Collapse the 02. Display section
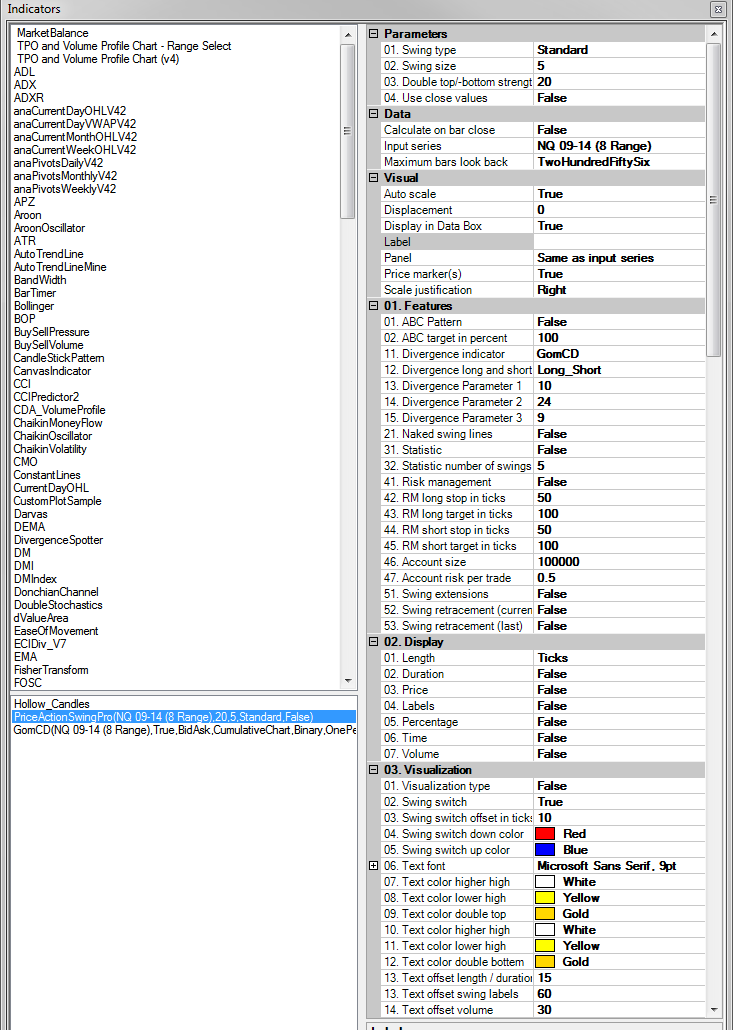Screen dimensions: 733x1030 (374, 642)
